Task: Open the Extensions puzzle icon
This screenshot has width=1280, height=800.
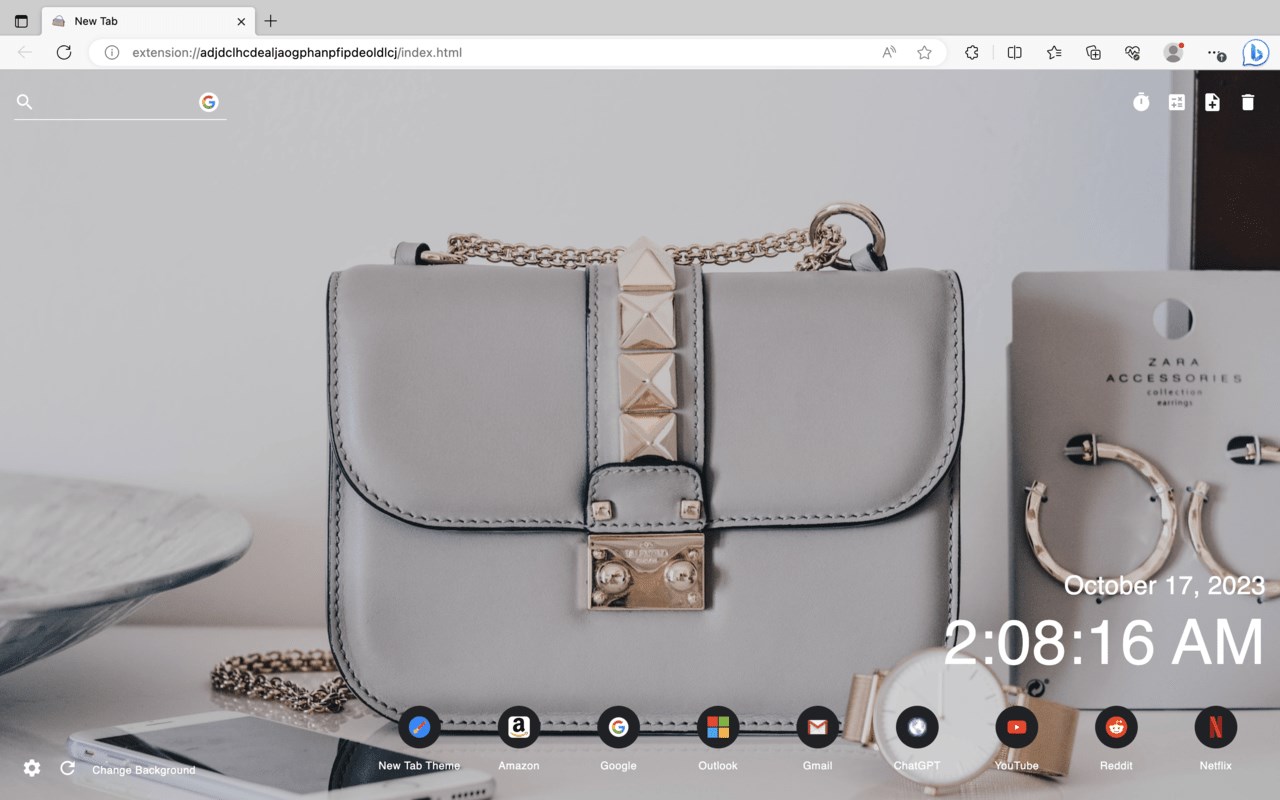Action: tap(972, 53)
